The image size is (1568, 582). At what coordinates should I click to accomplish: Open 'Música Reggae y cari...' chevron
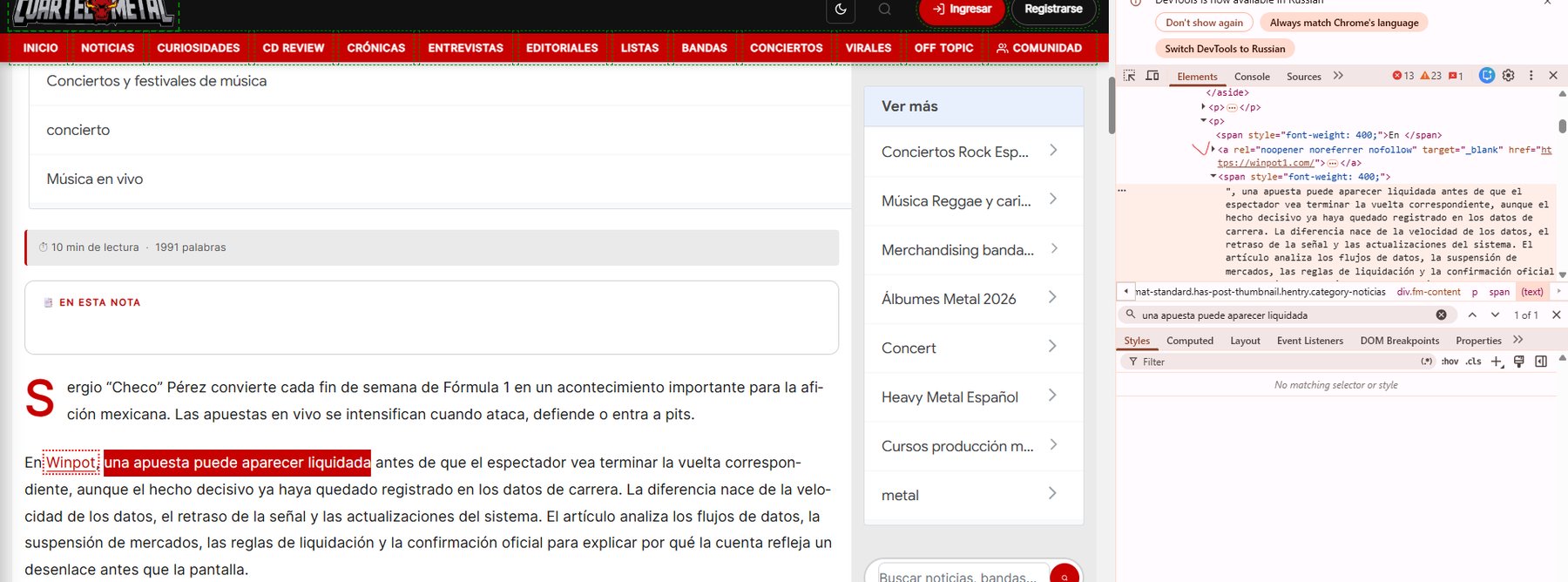point(1053,200)
